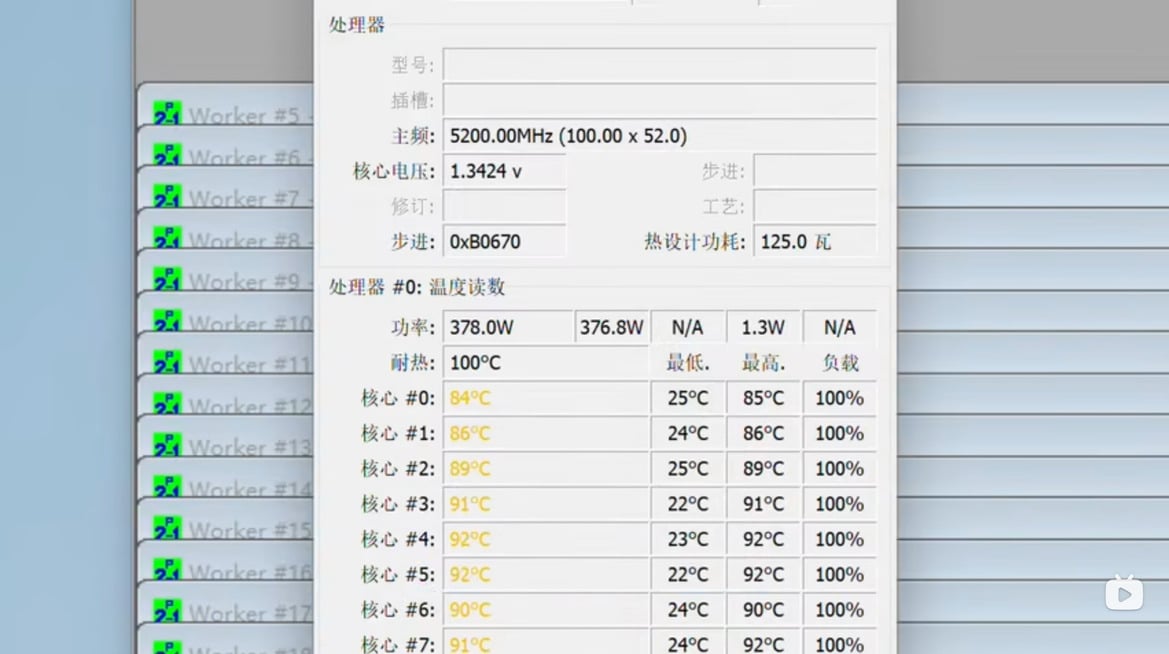Click the 主频 5200.00MHz frequency field
Screen dimensions: 1169x654
[x=660, y=136]
